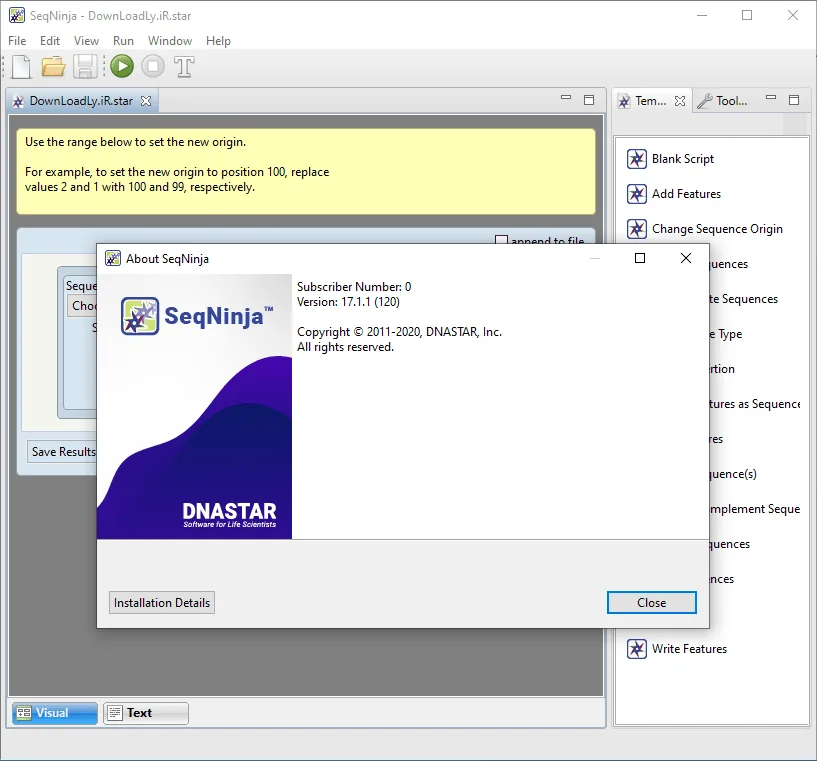Switch to the Text view tab
This screenshot has width=817, height=761.
pos(145,713)
